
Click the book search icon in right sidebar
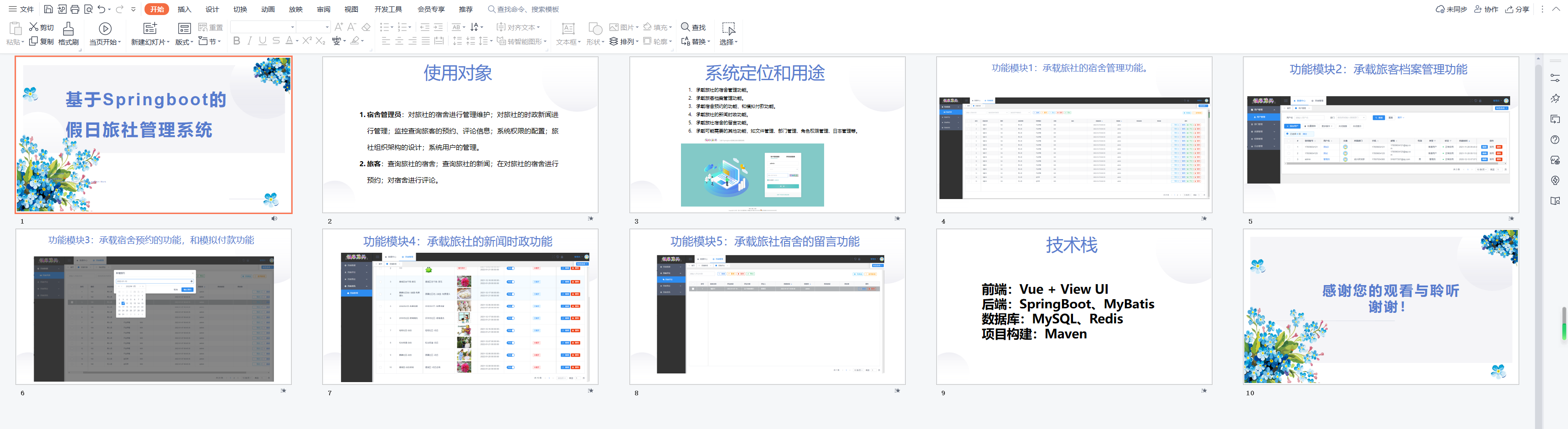click(x=1555, y=201)
